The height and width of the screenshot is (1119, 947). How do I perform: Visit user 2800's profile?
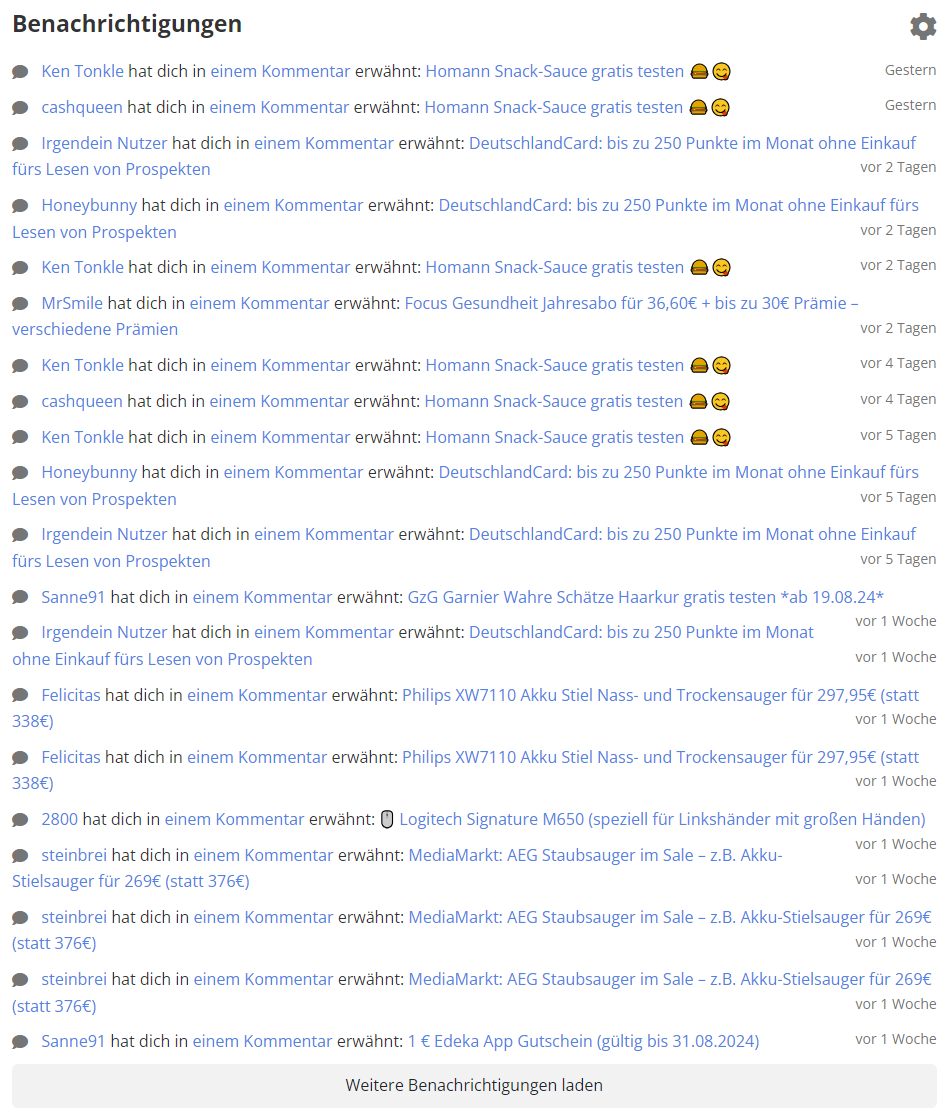(59, 819)
